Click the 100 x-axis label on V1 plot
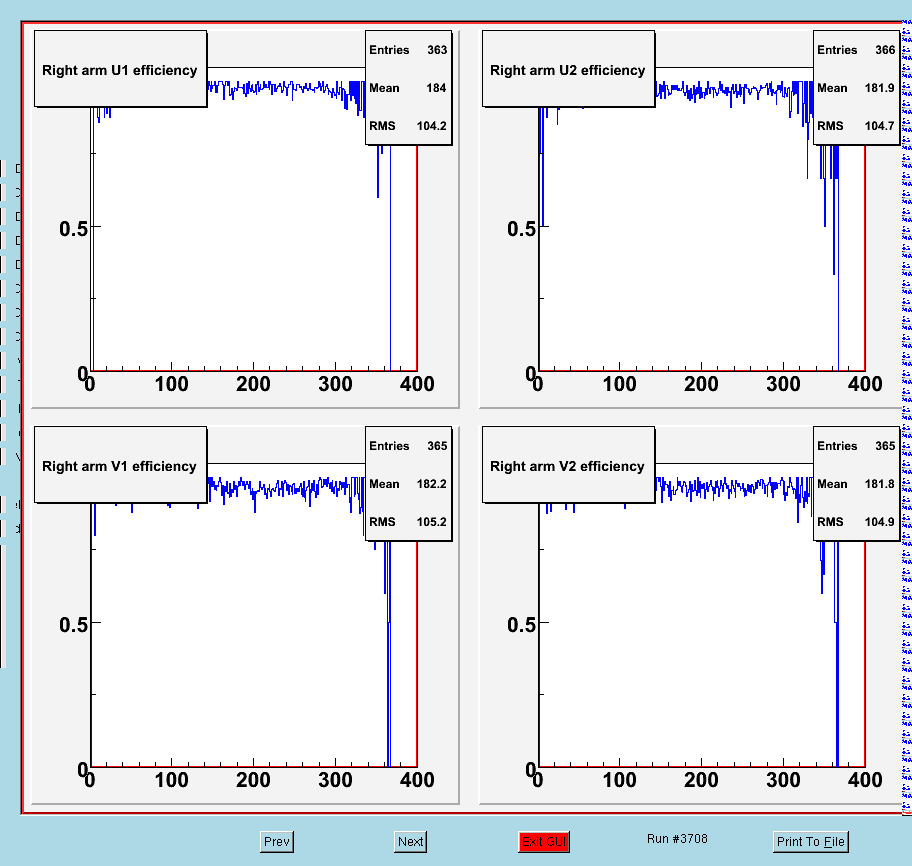This screenshot has height=866, width=912. [x=171, y=780]
